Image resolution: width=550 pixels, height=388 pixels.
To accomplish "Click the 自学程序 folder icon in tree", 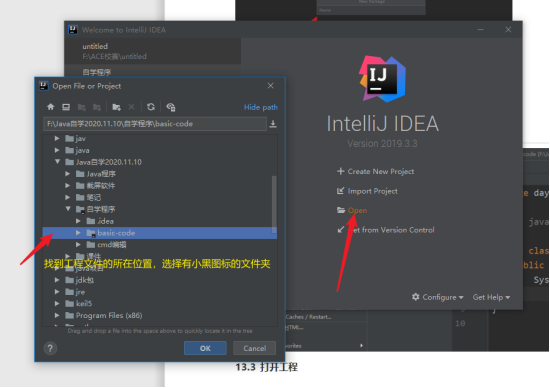I will [x=80, y=209].
